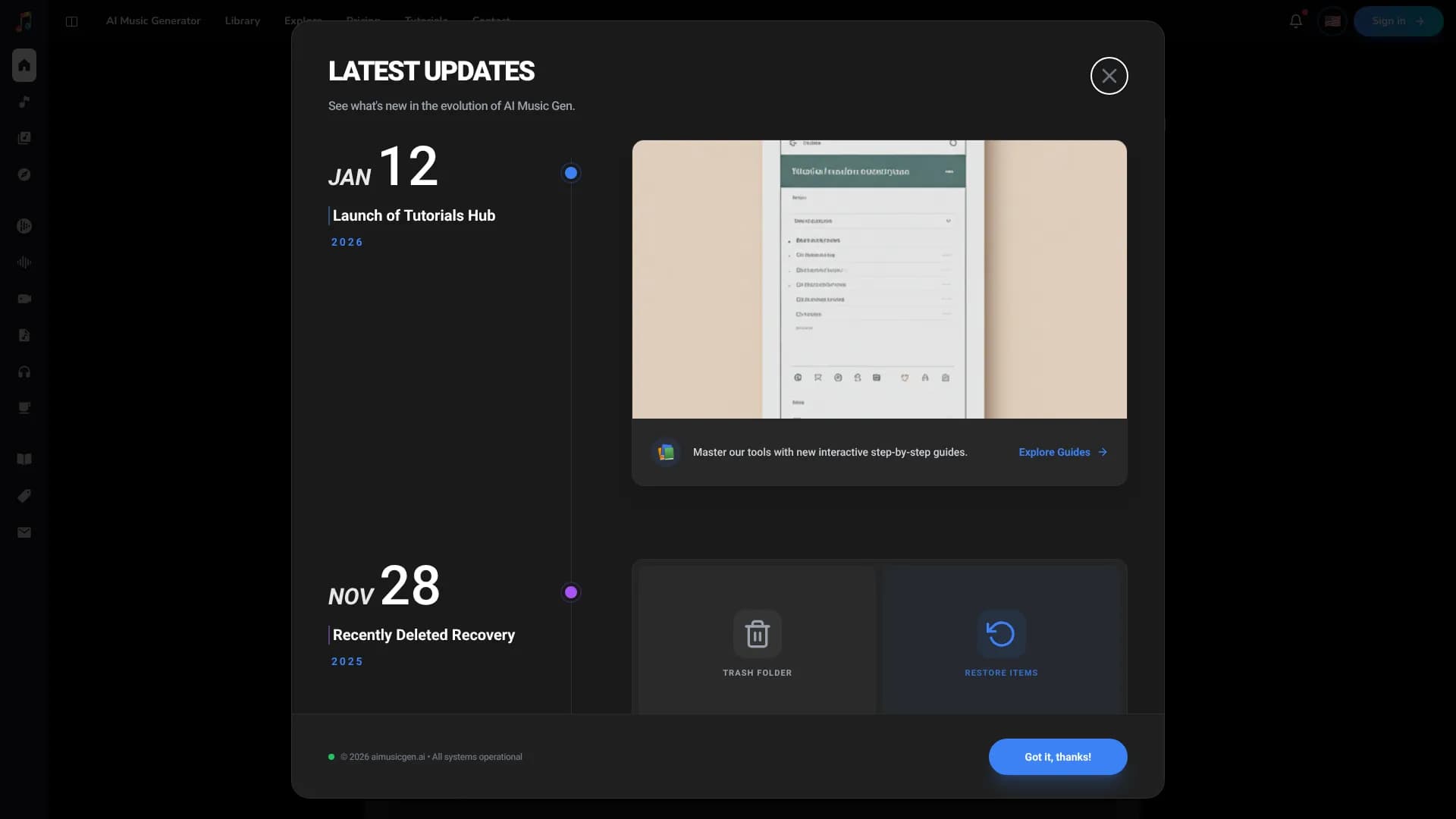Viewport: 1456px width, 819px height.
Task: Click the Got it, thanks! button
Action: [x=1057, y=756]
